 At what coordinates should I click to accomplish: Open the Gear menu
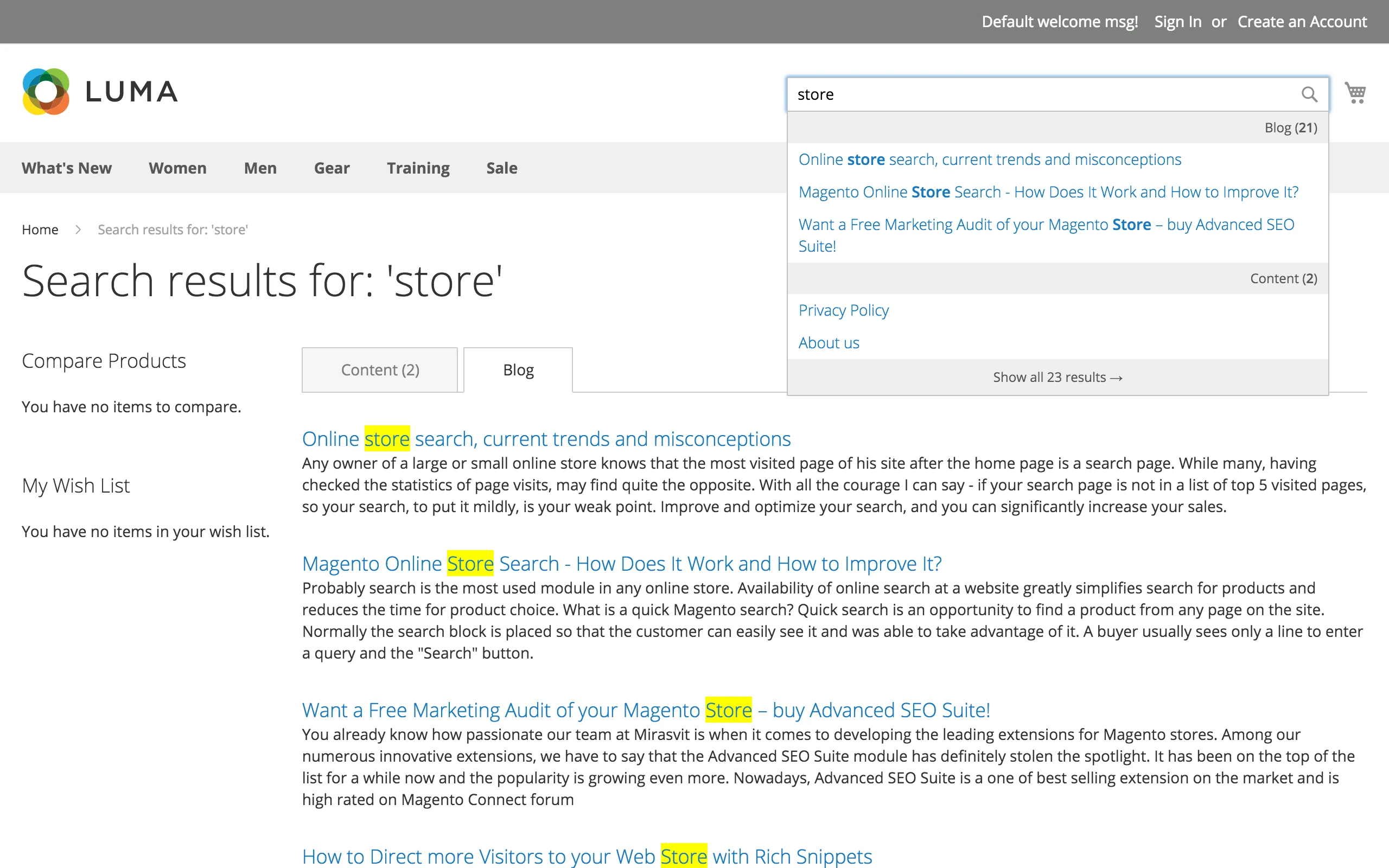tap(331, 168)
